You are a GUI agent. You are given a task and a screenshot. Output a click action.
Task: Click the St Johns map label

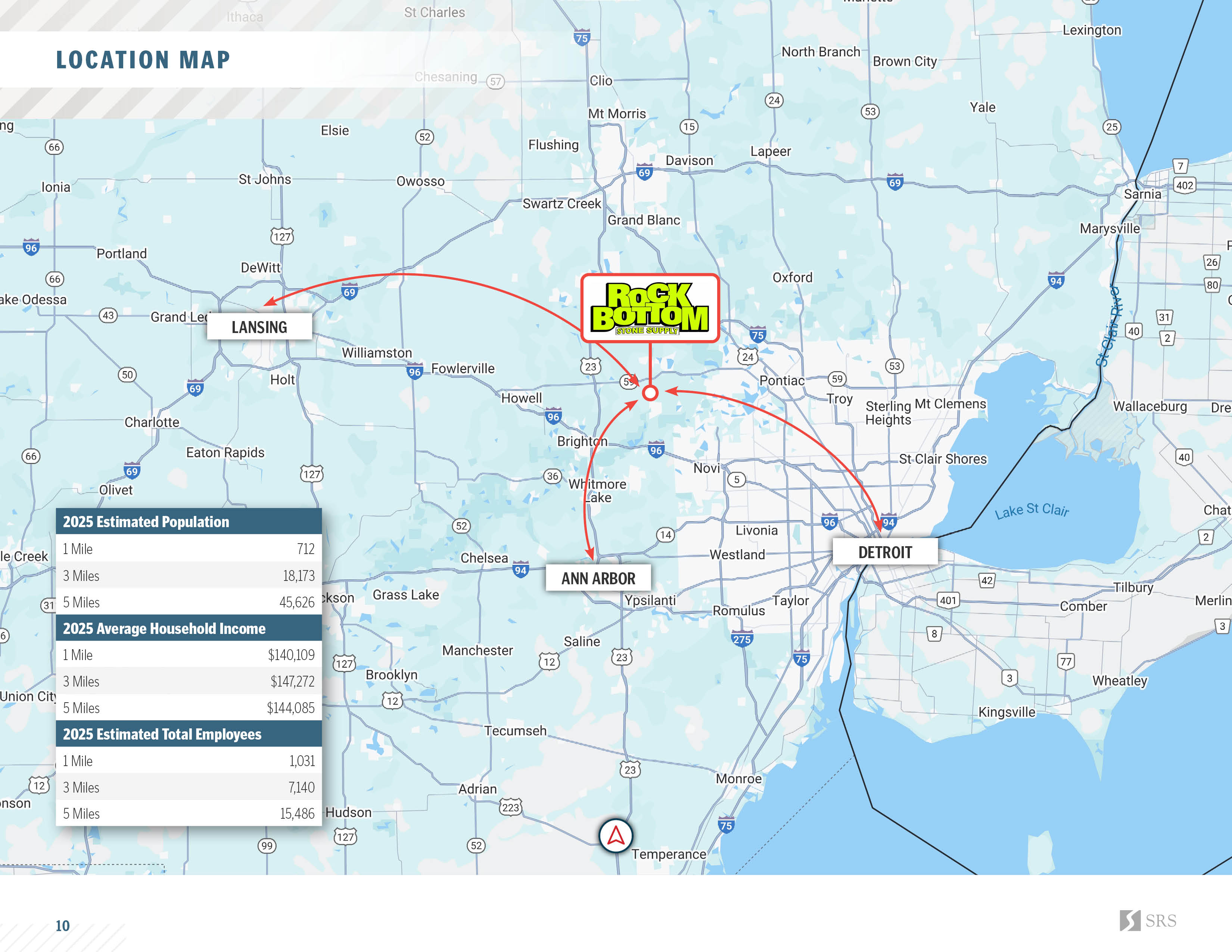pyautogui.click(x=265, y=179)
